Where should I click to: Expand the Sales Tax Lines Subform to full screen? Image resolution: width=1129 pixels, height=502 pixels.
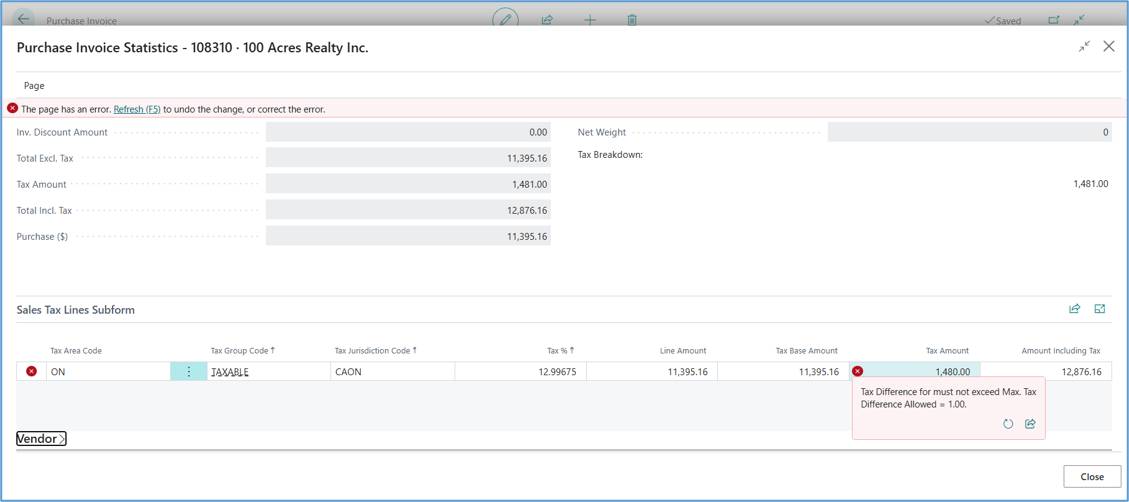[1099, 309]
